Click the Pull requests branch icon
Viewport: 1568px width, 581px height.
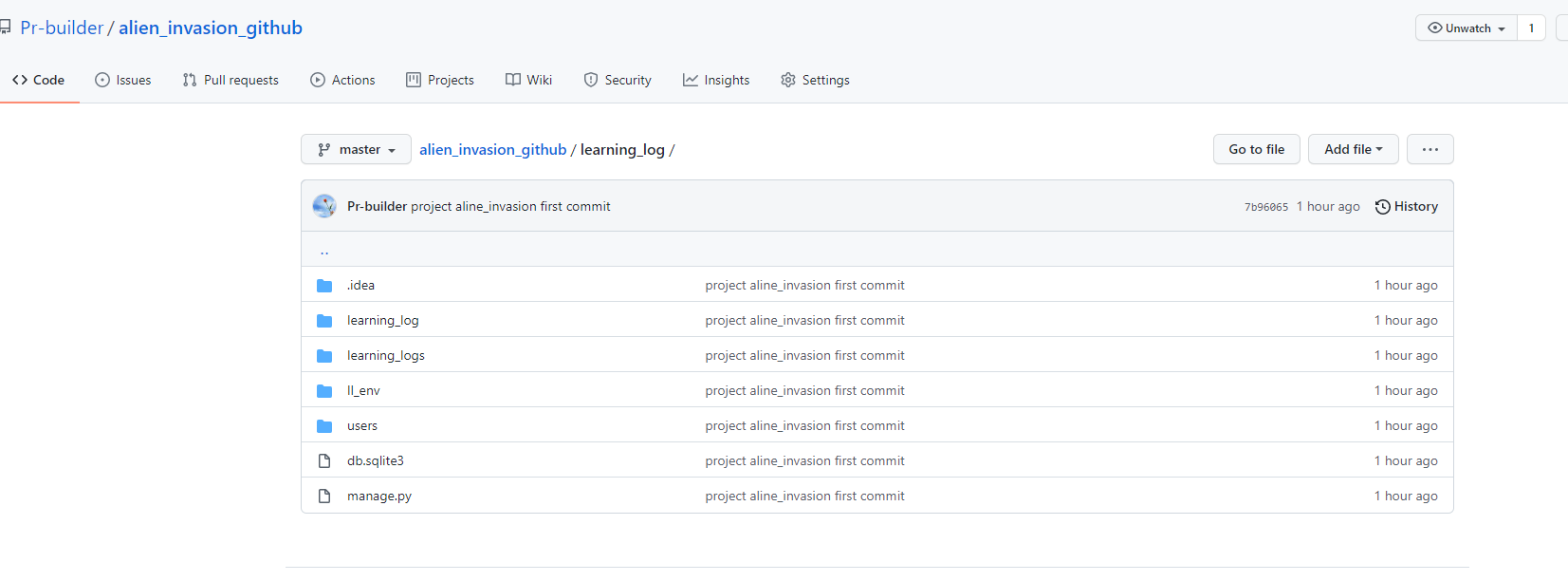pos(190,80)
